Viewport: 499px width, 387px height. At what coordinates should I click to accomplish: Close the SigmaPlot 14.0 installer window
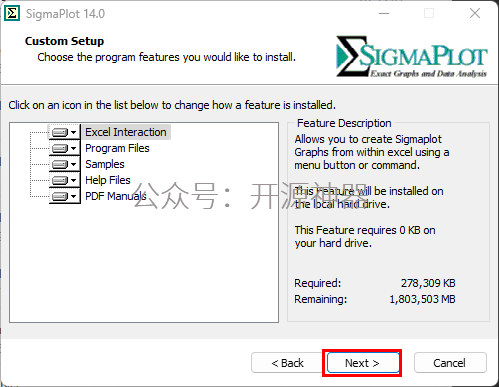475,14
